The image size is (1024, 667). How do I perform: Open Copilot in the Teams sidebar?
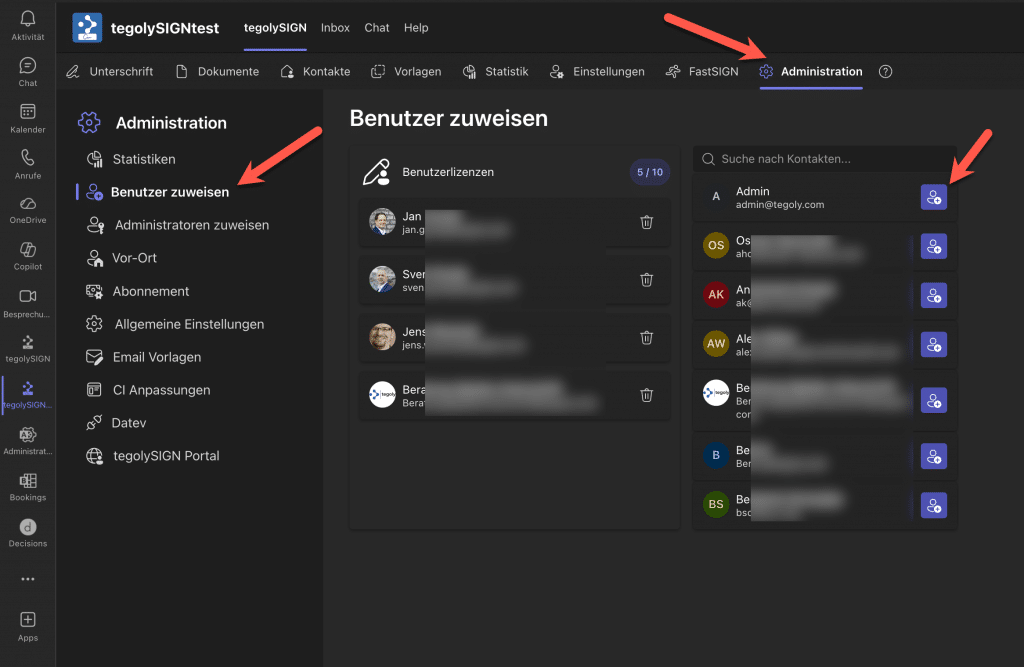coord(28,255)
